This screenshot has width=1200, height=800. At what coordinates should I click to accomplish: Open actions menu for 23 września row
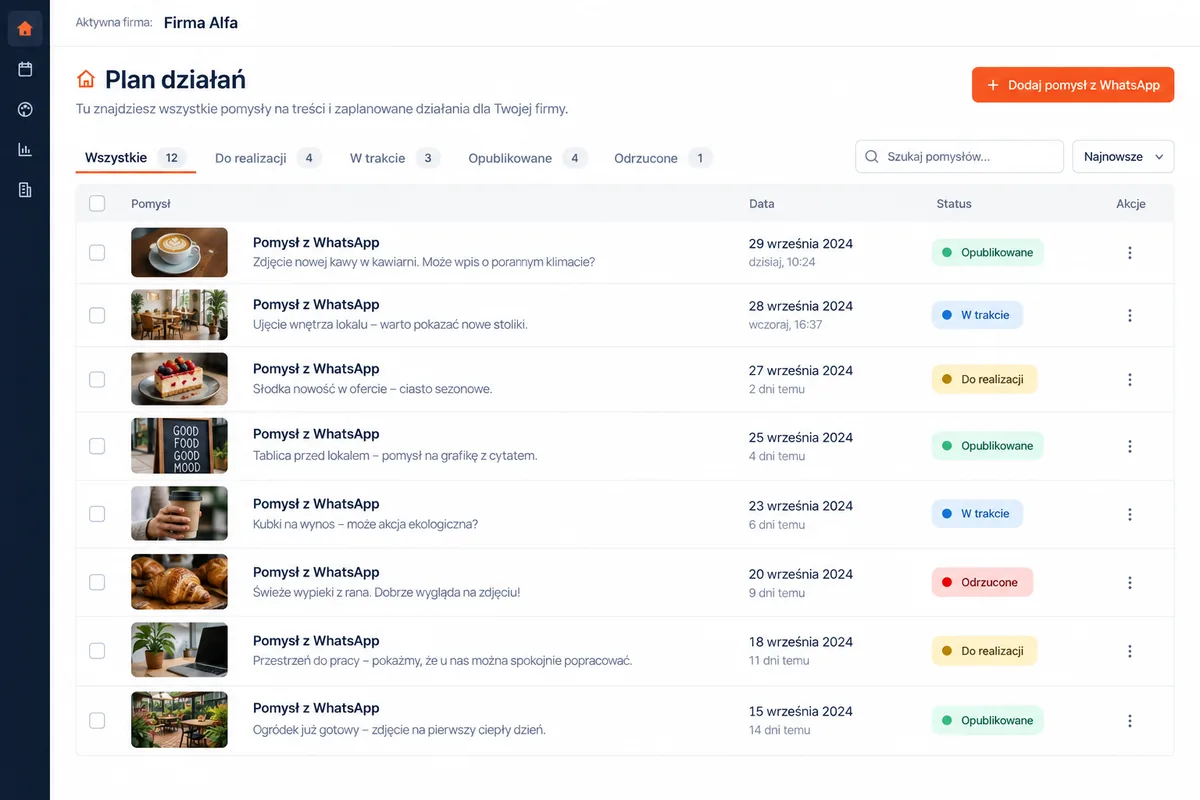click(1130, 514)
